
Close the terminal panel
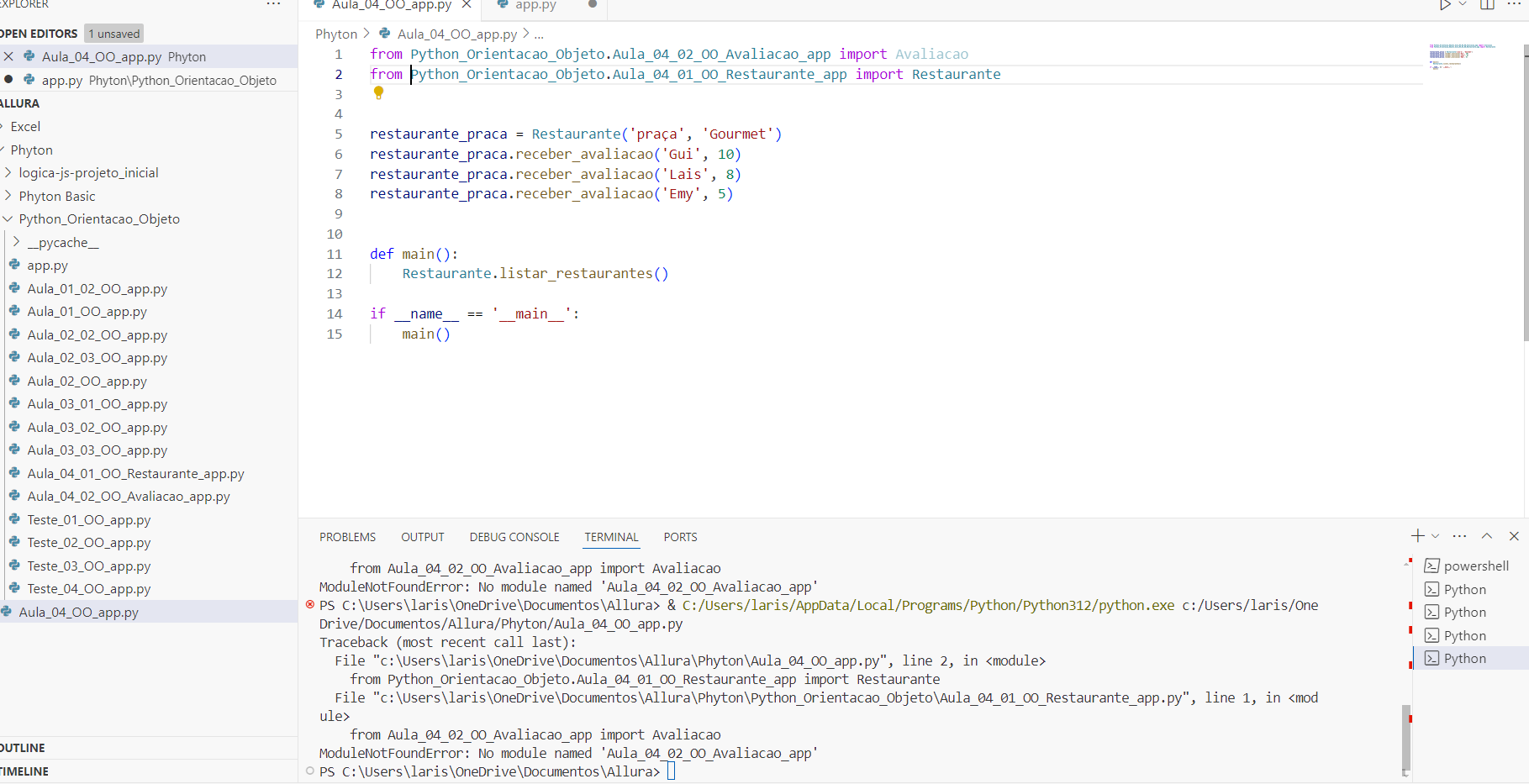[x=1514, y=536]
